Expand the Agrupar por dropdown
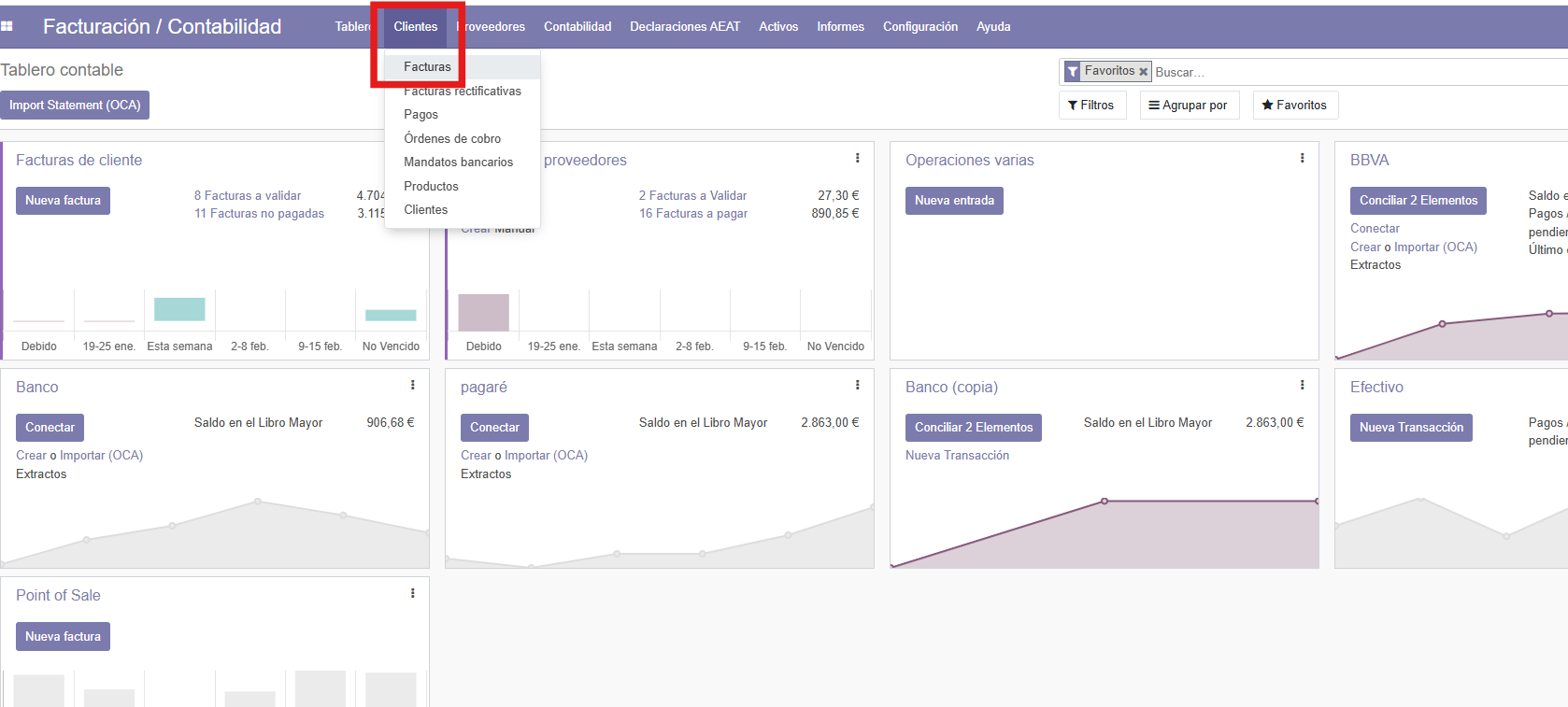 pos(1189,106)
